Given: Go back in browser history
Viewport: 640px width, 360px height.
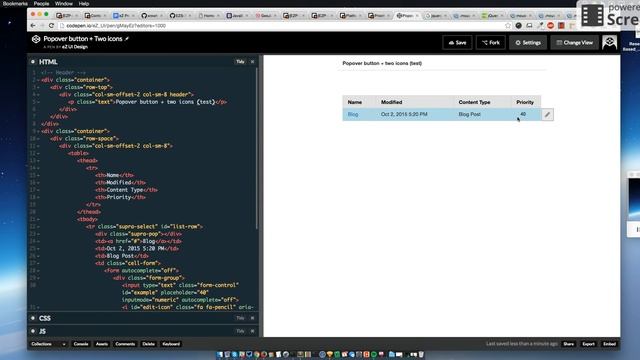Looking at the screenshot, I should pos(33,25).
